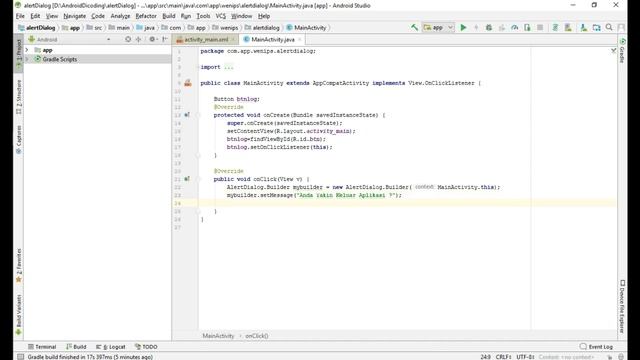The image size is (640, 360).
Task: Toggle the Captures tool window
Action: (x=18, y=139)
